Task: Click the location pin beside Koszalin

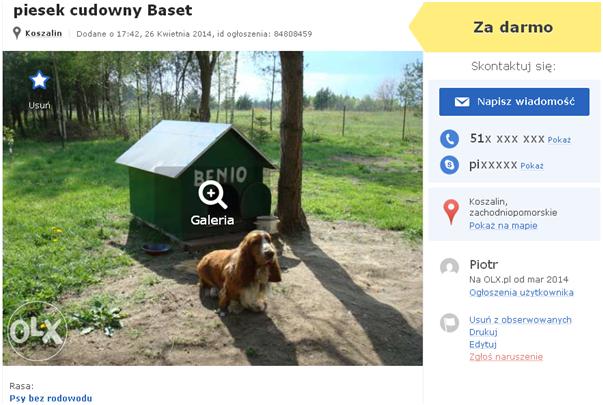Action: pyautogui.click(x=17, y=33)
